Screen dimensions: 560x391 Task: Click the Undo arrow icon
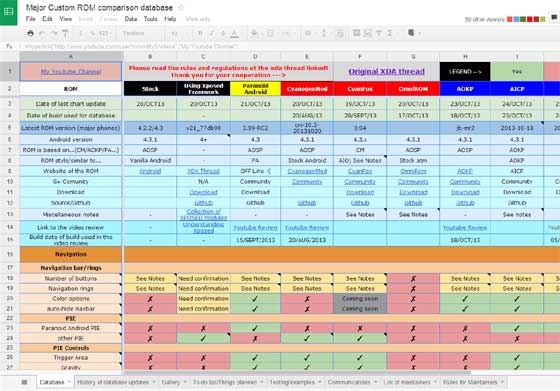(42, 33)
